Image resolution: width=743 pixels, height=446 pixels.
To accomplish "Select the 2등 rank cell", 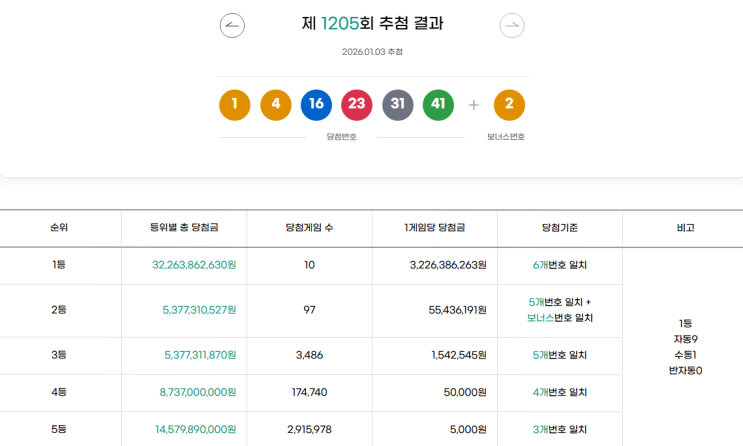I will 59,310.
